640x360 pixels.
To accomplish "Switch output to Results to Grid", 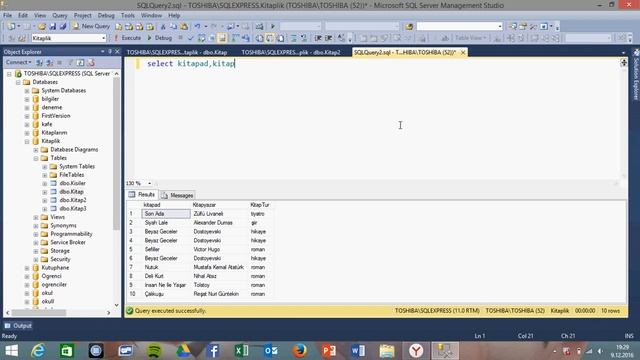I will pyautogui.click(x=270, y=38).
